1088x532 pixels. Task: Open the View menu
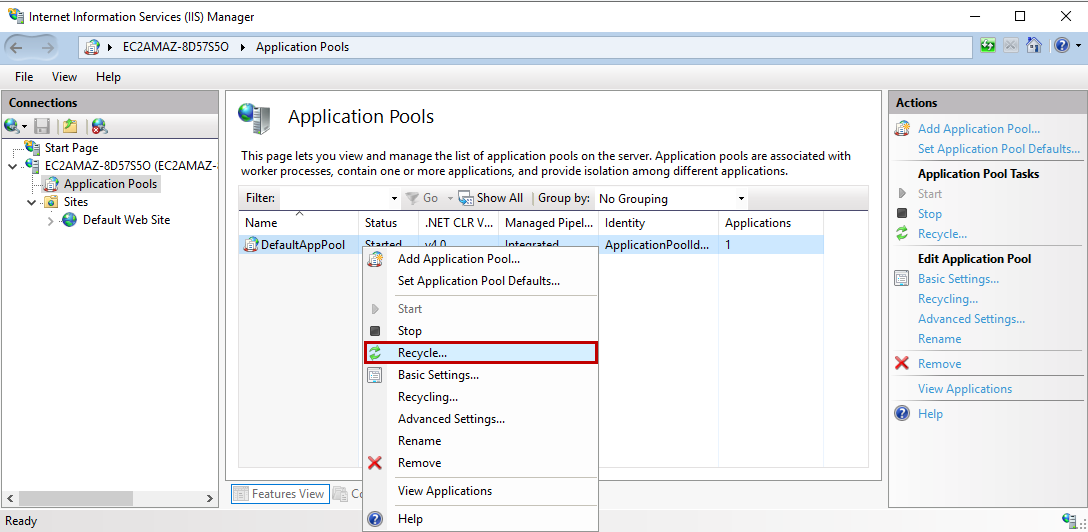pos(65,77)
